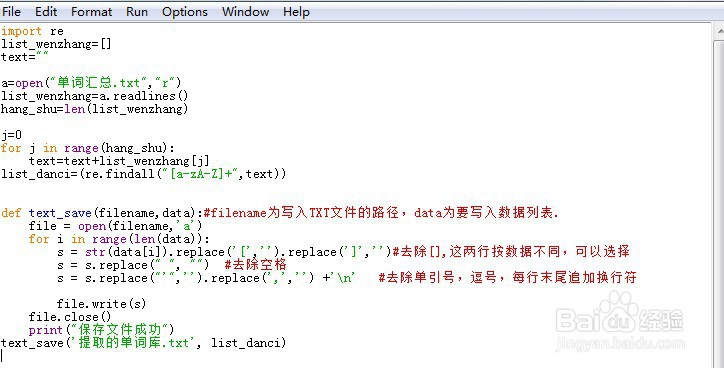The height and width of the screenshot is (368, 724).
Task: Click the a=open("单词汇总.txt","r") line
Action: tap(91, 83)
